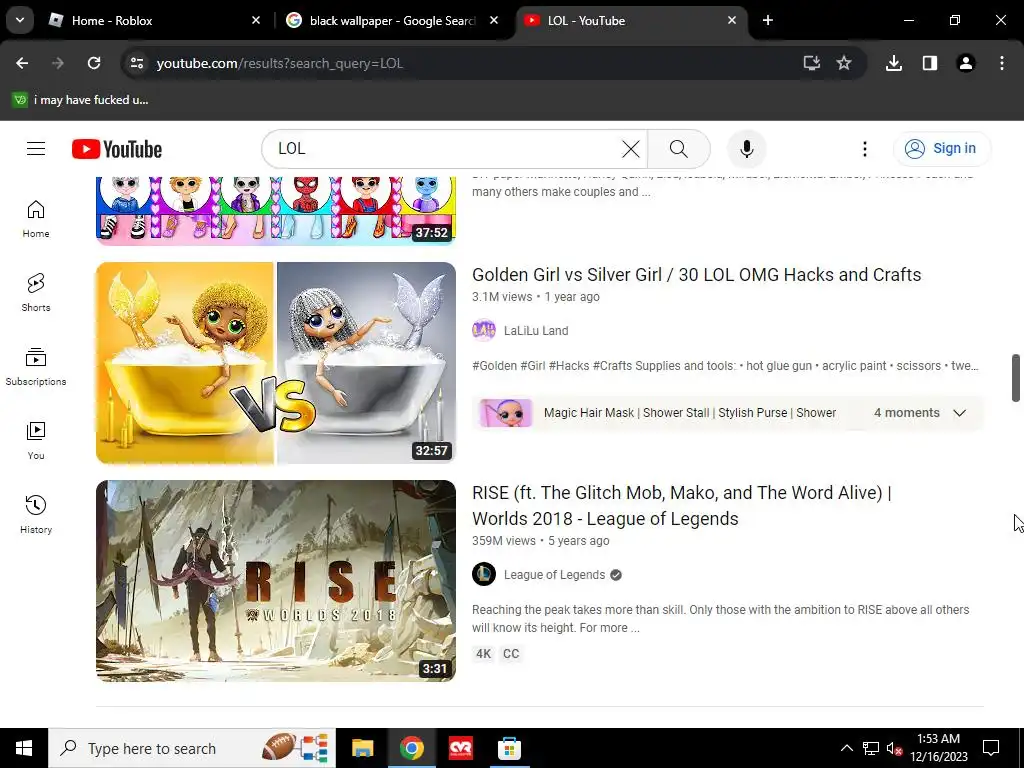Submit search using the magnifier button
Viewport: 1024px width, 768px height.
(679, 149)
